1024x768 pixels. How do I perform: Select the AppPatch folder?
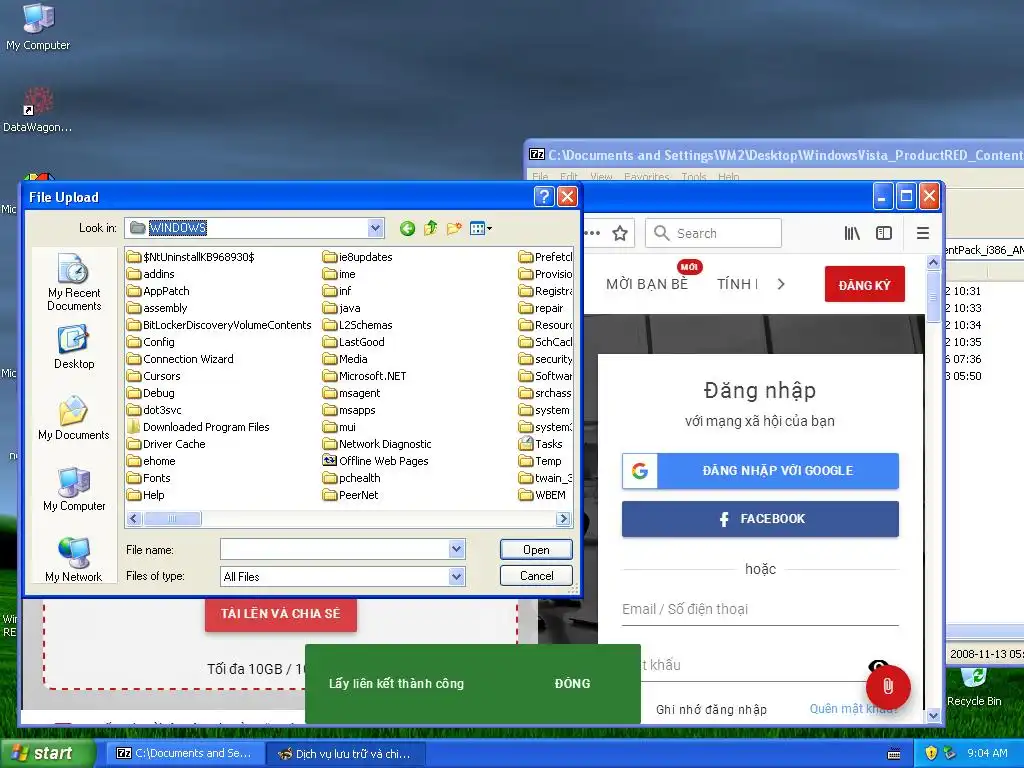(x=159, y=291)
